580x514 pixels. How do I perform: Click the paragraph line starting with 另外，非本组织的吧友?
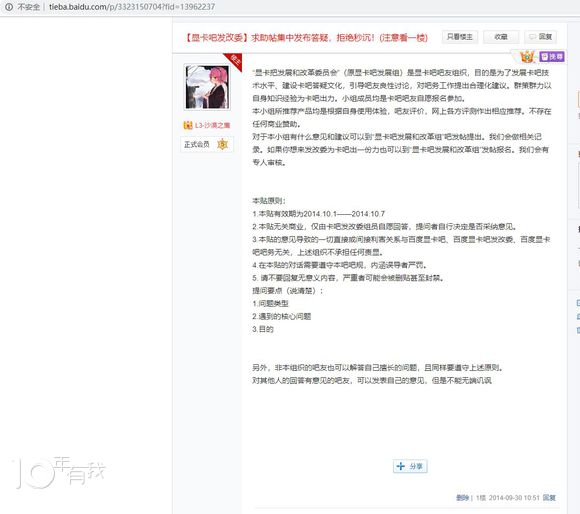(378, 368)
